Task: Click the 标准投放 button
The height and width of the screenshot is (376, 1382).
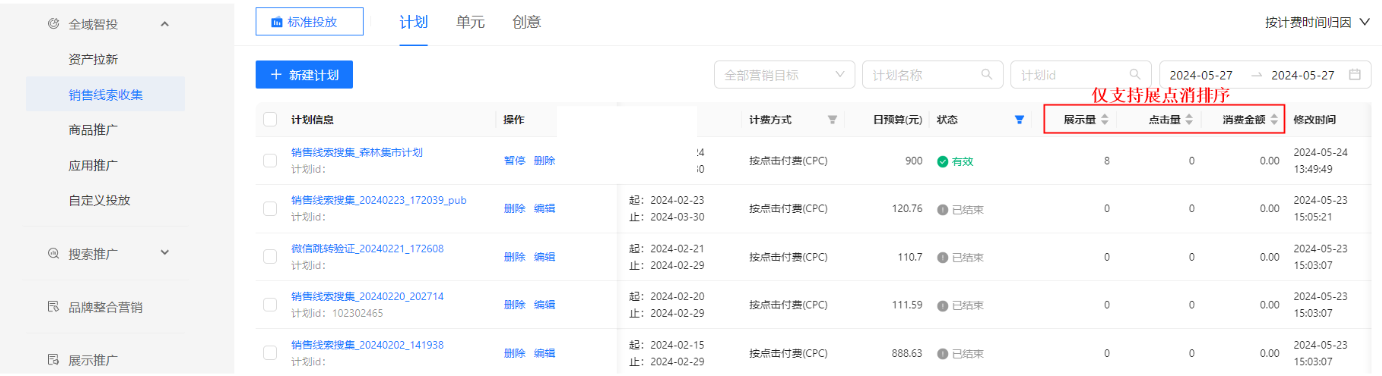Action: (x=309, y=22)
